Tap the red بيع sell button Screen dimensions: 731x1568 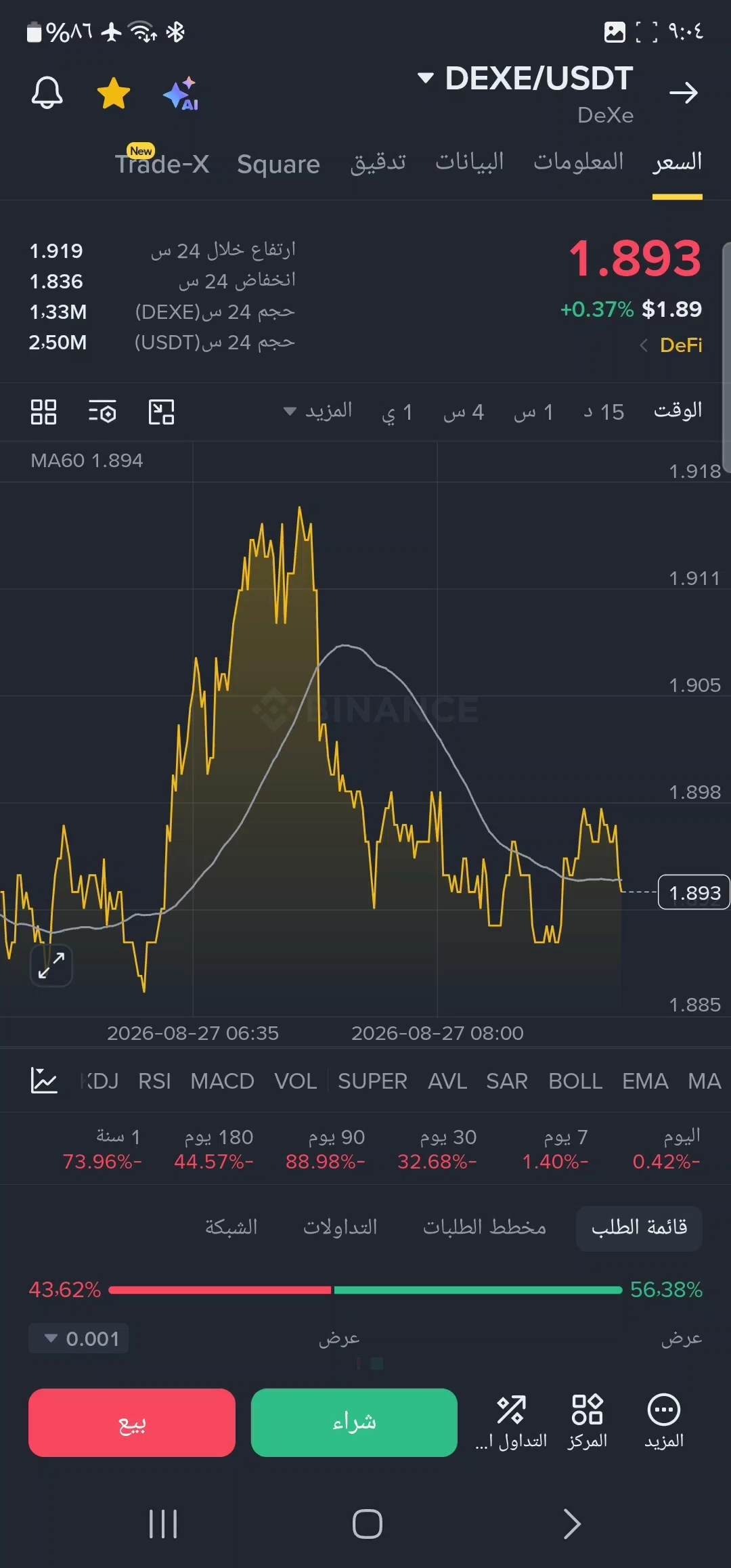click(x=132, y=1422)
